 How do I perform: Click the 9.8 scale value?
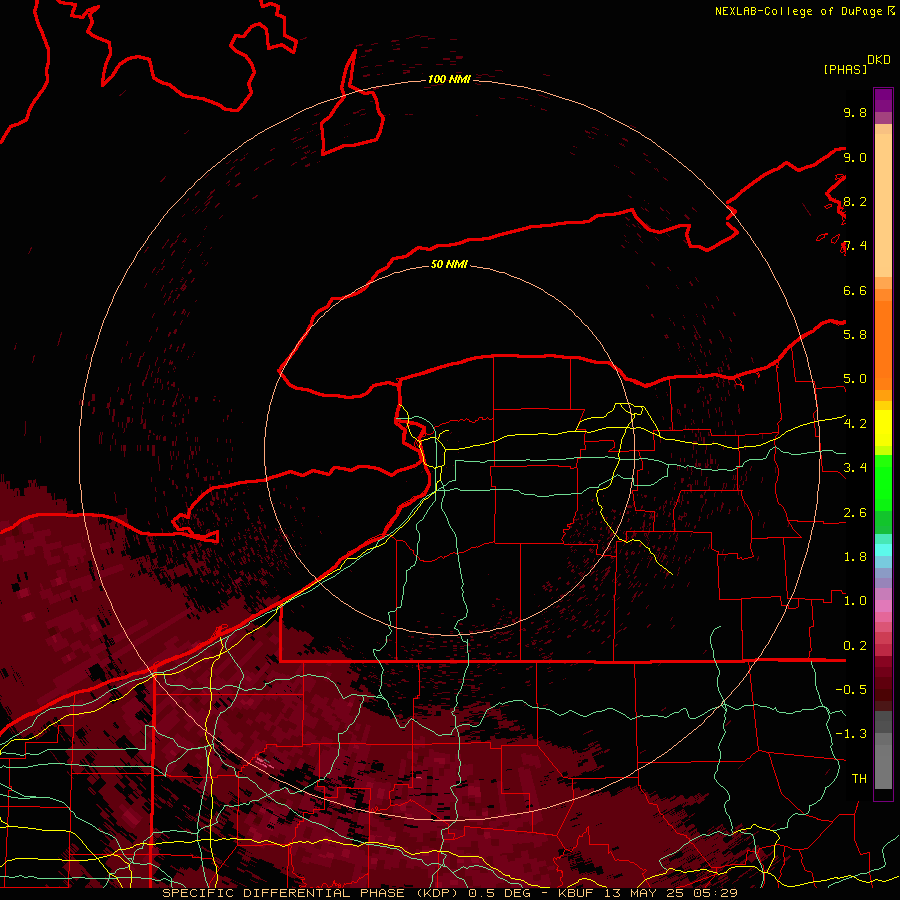(855, 112)
